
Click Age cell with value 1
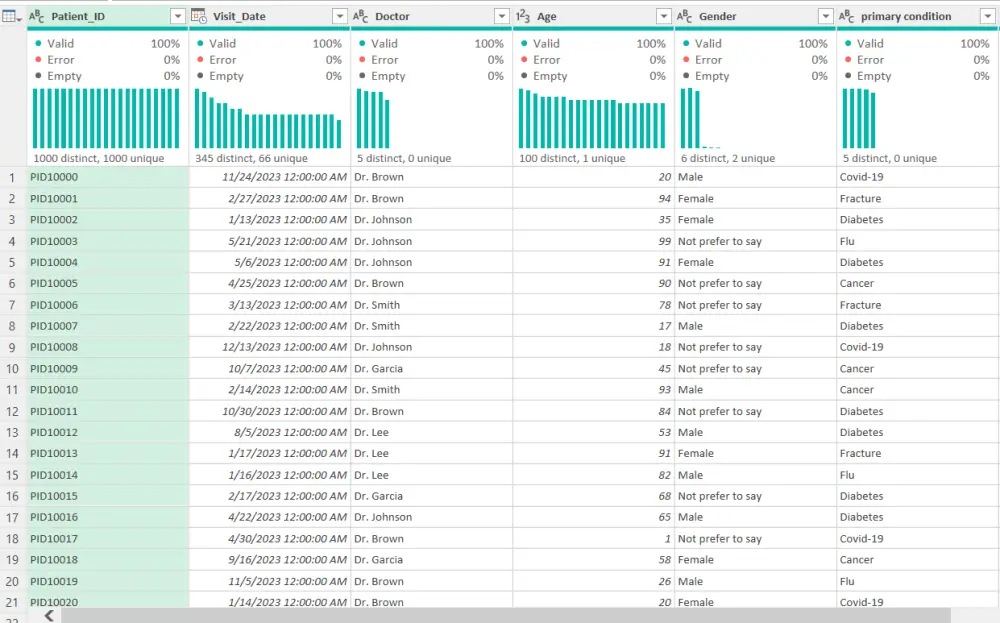594,539
